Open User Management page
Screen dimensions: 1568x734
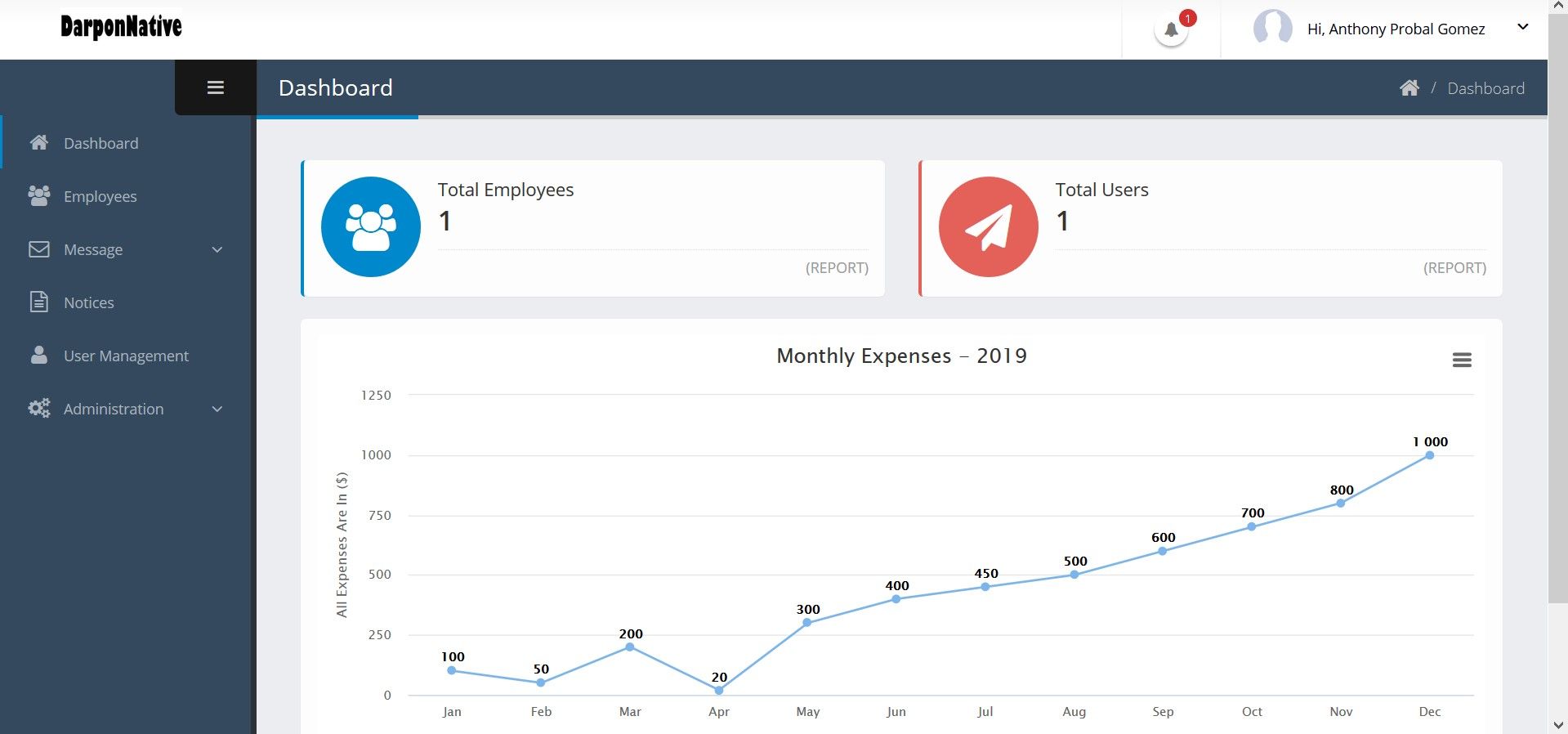coord(126,356)
